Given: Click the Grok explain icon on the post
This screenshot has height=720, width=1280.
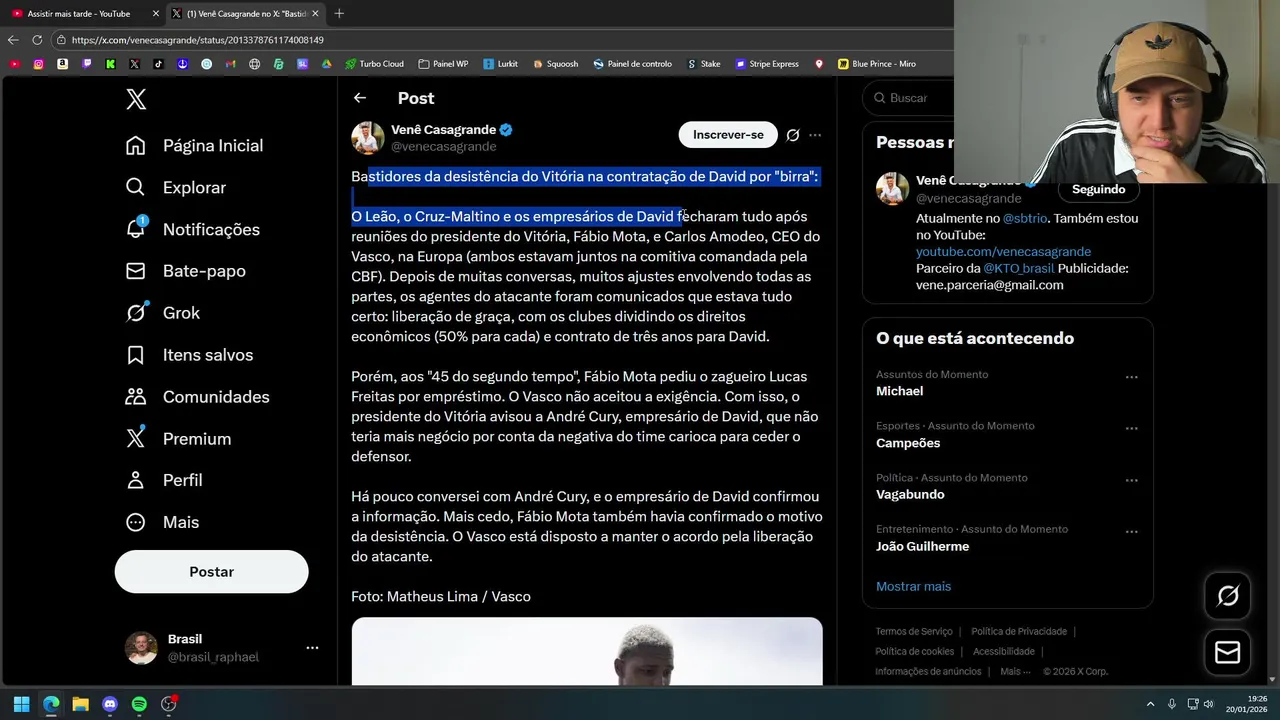Looking at the screenshot, I should pyautogui.click(x=793, y=135).
